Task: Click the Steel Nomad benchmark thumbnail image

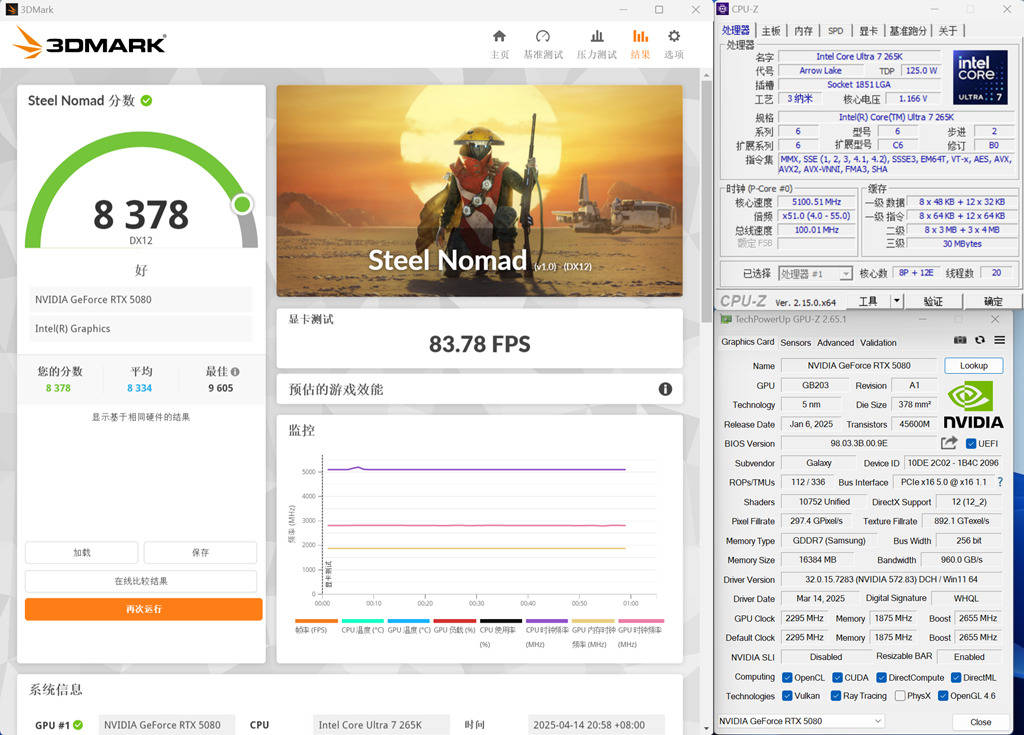Action: pos(479,191)
